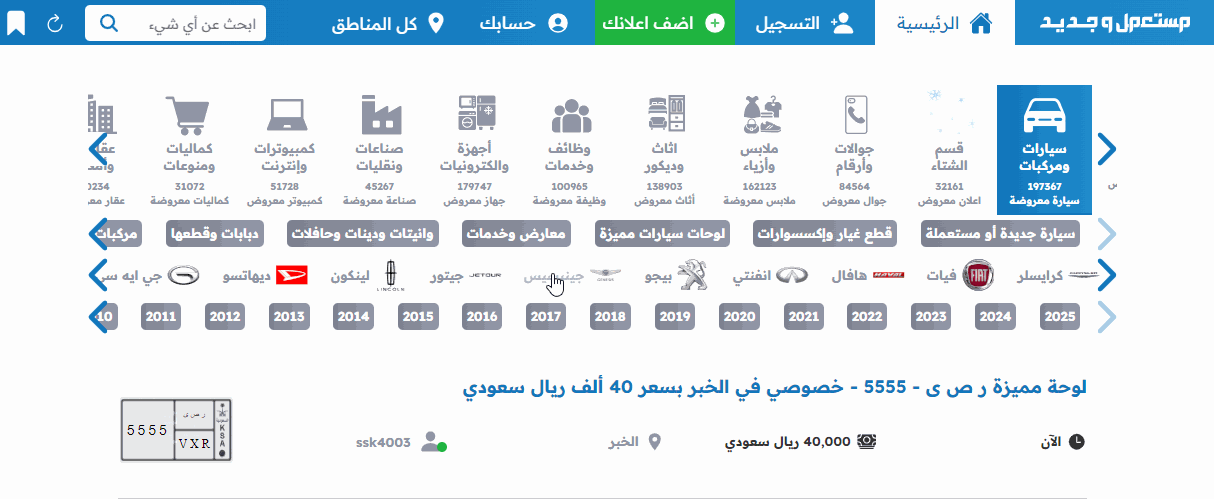The width and height of the screenshot is (1214, 499).
Task: Filter by سيارة جديدة أو مستعملة
Action: [1000, 235]
